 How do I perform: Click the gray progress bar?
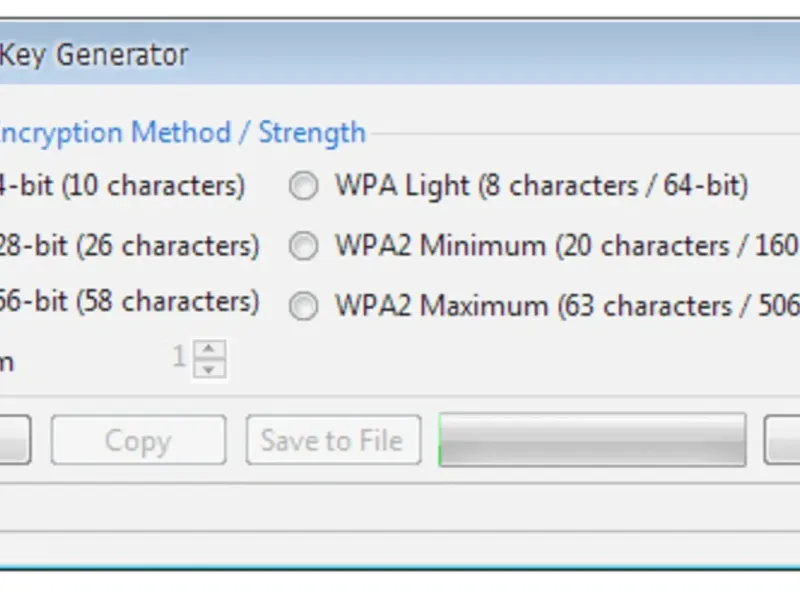tap(592, 440)
